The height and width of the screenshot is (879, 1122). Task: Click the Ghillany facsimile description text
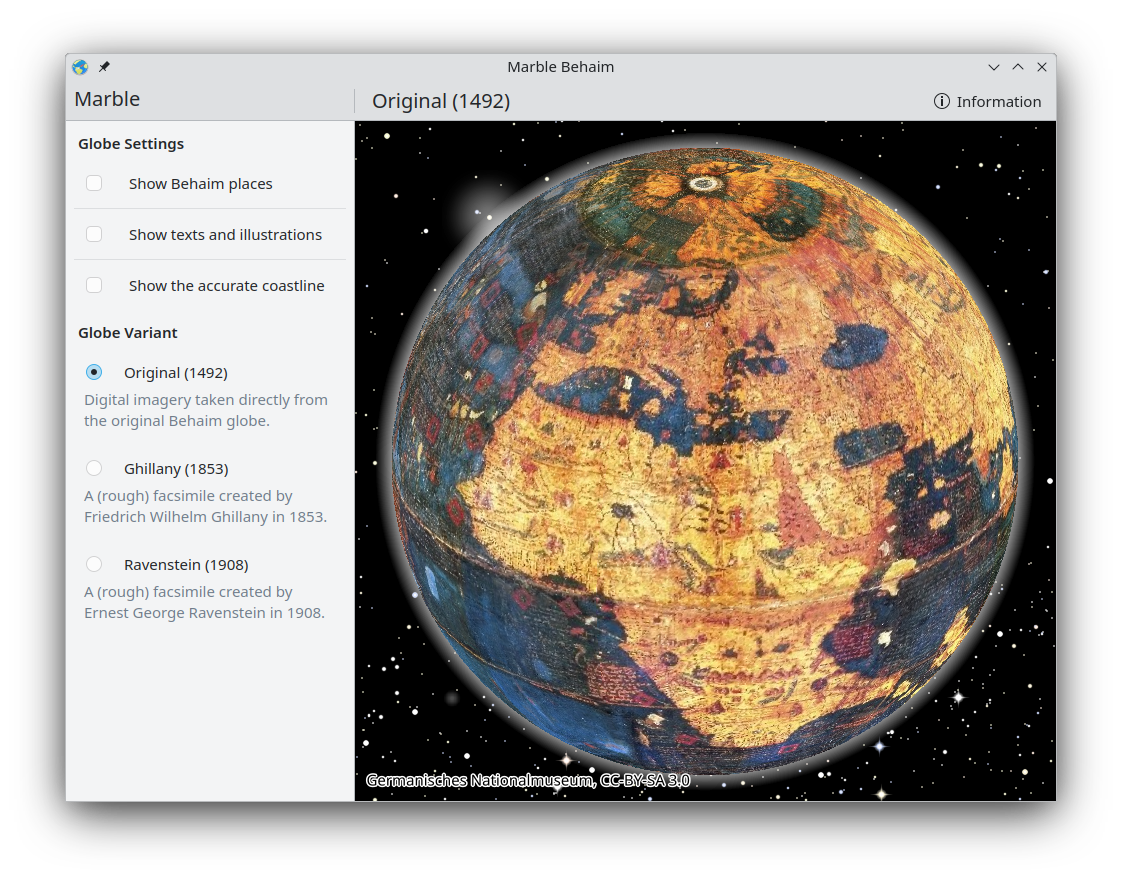point(205,507)
